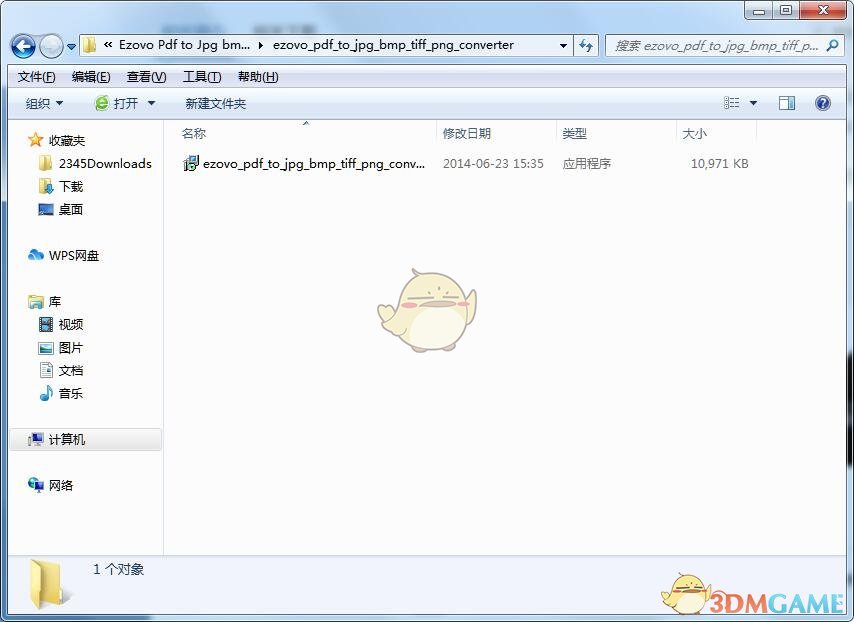Image resolution: width=854 pixels, height=622 pixels.
Task: Select the ezovo_pdf_to_jpg_bmp_tiff_png_conv... file
Action: coord(314,163)
